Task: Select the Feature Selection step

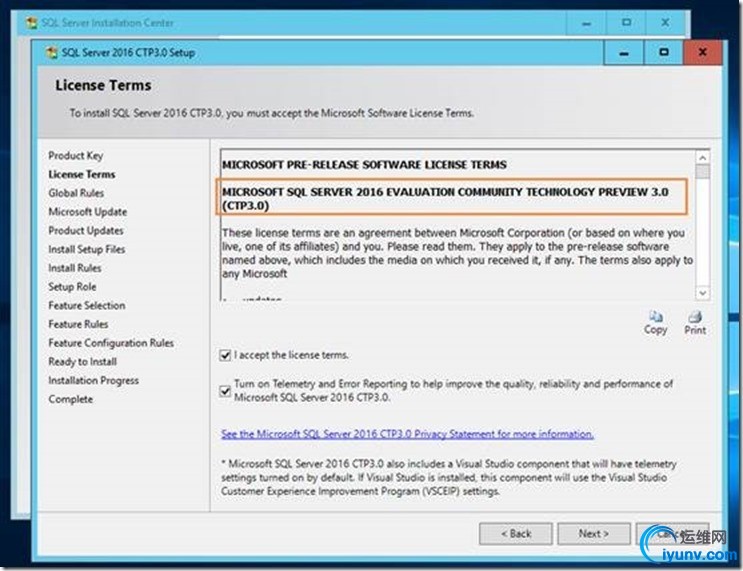Action: [87, 306]
